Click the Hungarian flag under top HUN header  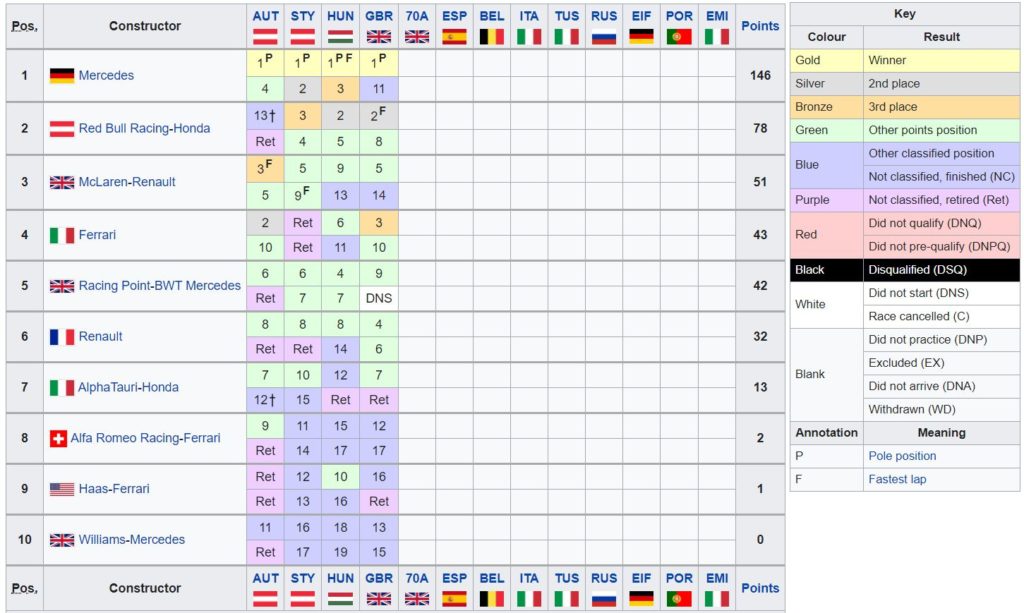click(x=340, y=37)
